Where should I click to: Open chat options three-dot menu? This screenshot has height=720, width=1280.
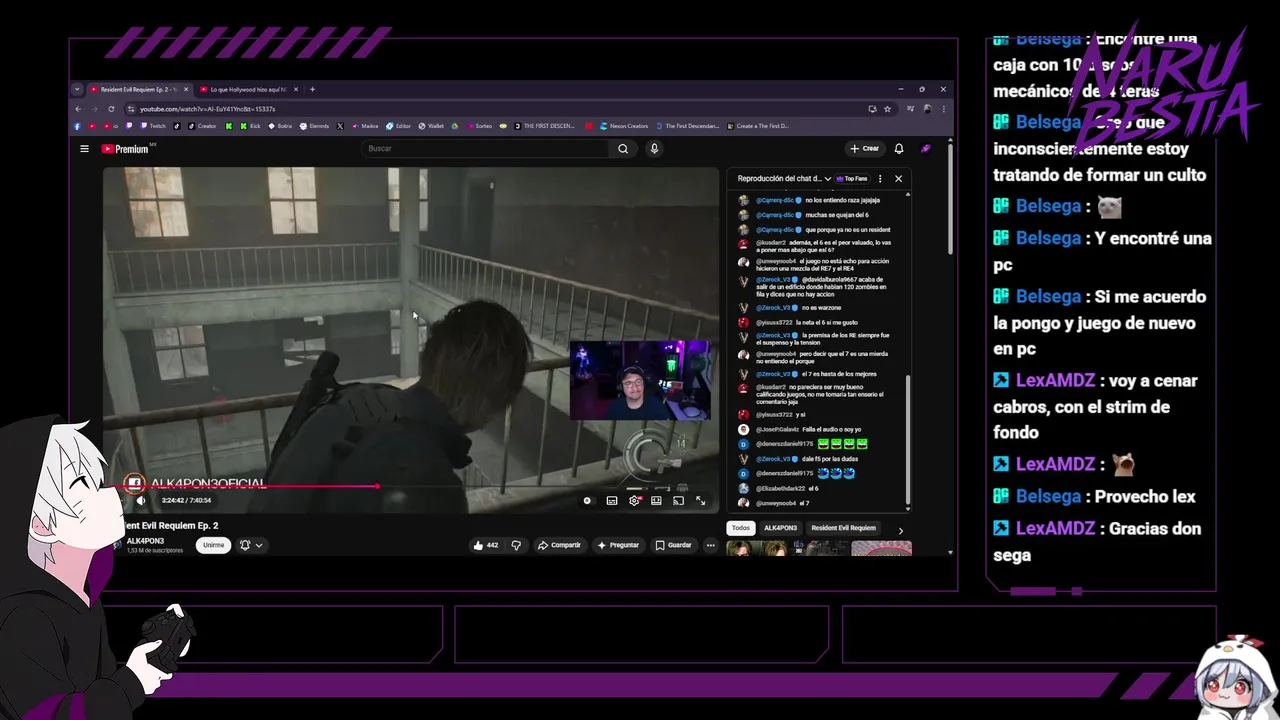click(880, 179)
